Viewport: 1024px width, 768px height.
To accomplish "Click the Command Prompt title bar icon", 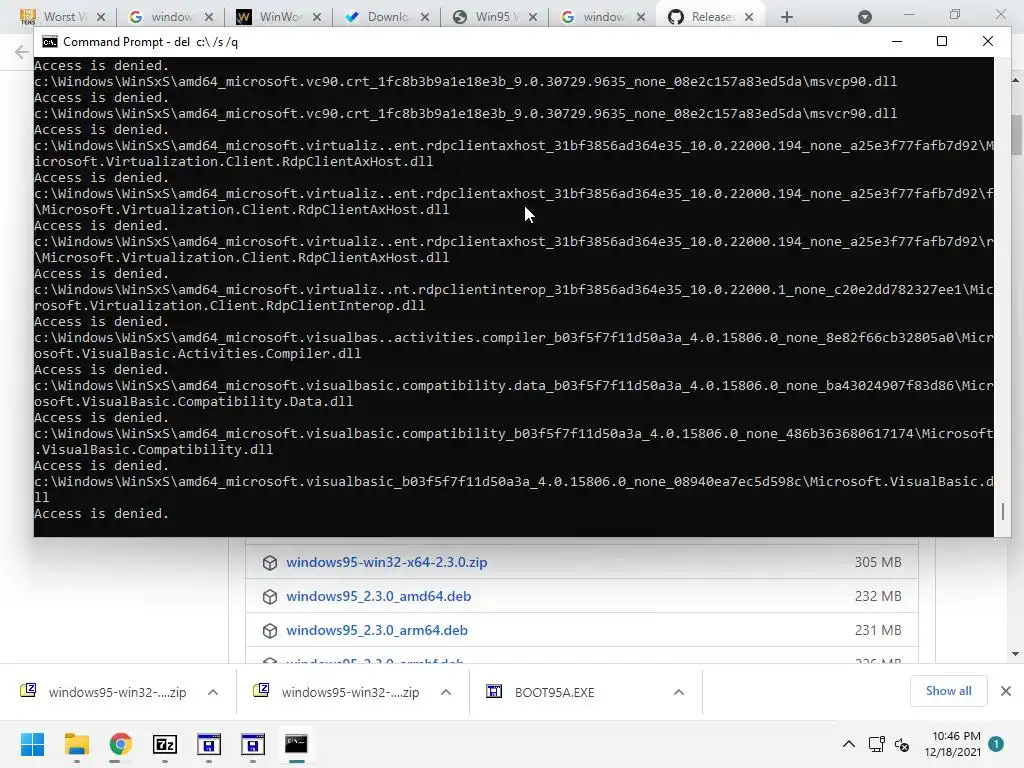I will [50, 42].
